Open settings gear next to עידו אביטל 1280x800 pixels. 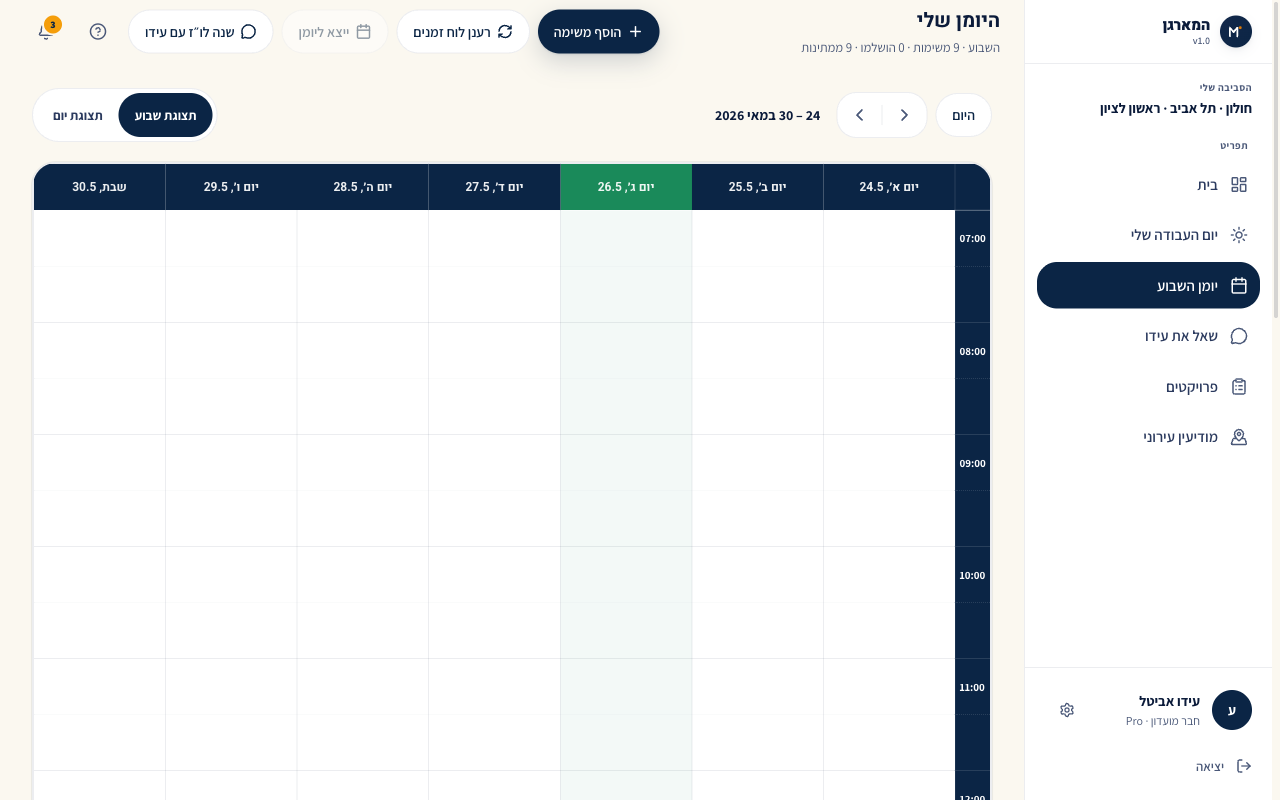pos(1067,710)
